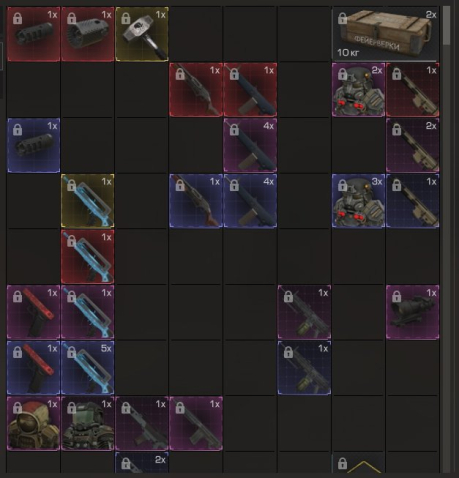Select the red-hooded gas mask helmet
The height and width of the screenshot is (478, 459).
tap(34, 423)
